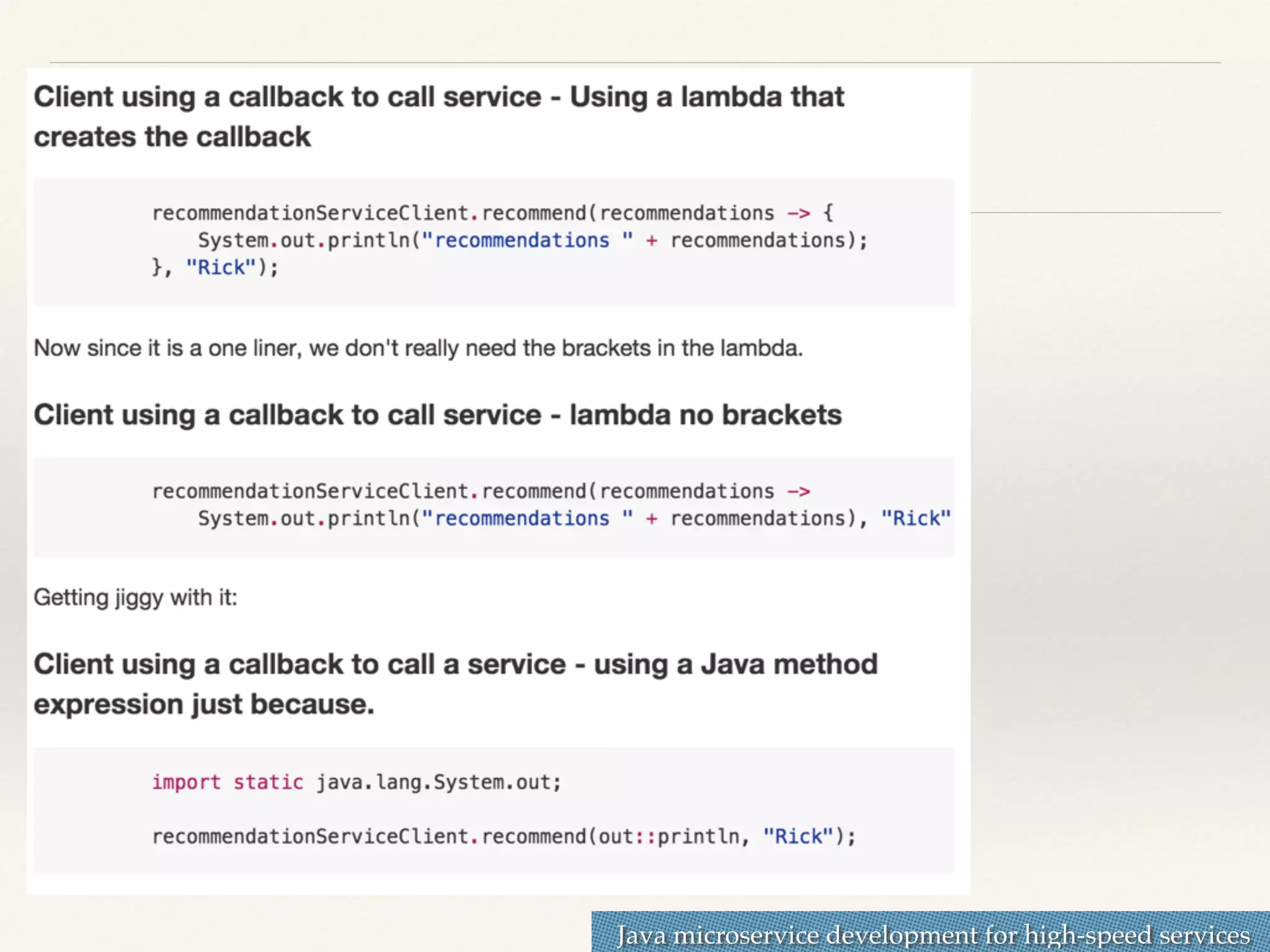Screen dimensions: 1270x952
Task: Click the first code line ending with '-> {'
Action: (x=493, y=213)
